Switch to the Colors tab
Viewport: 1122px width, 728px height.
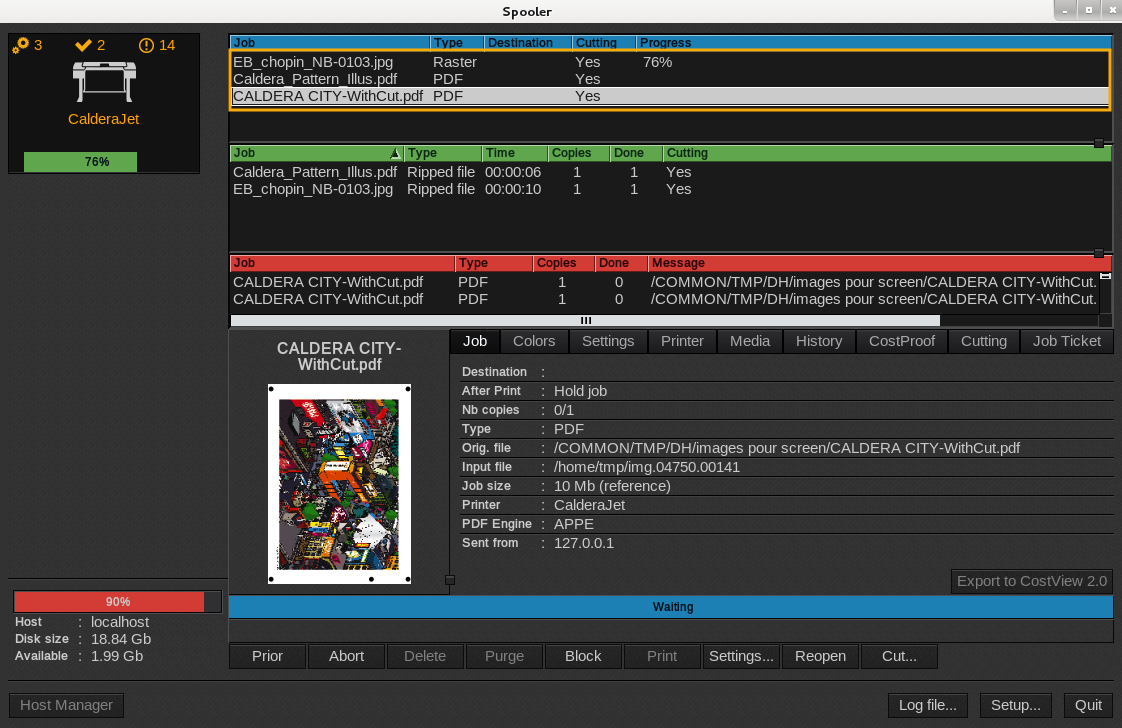[x=534, y=341]
